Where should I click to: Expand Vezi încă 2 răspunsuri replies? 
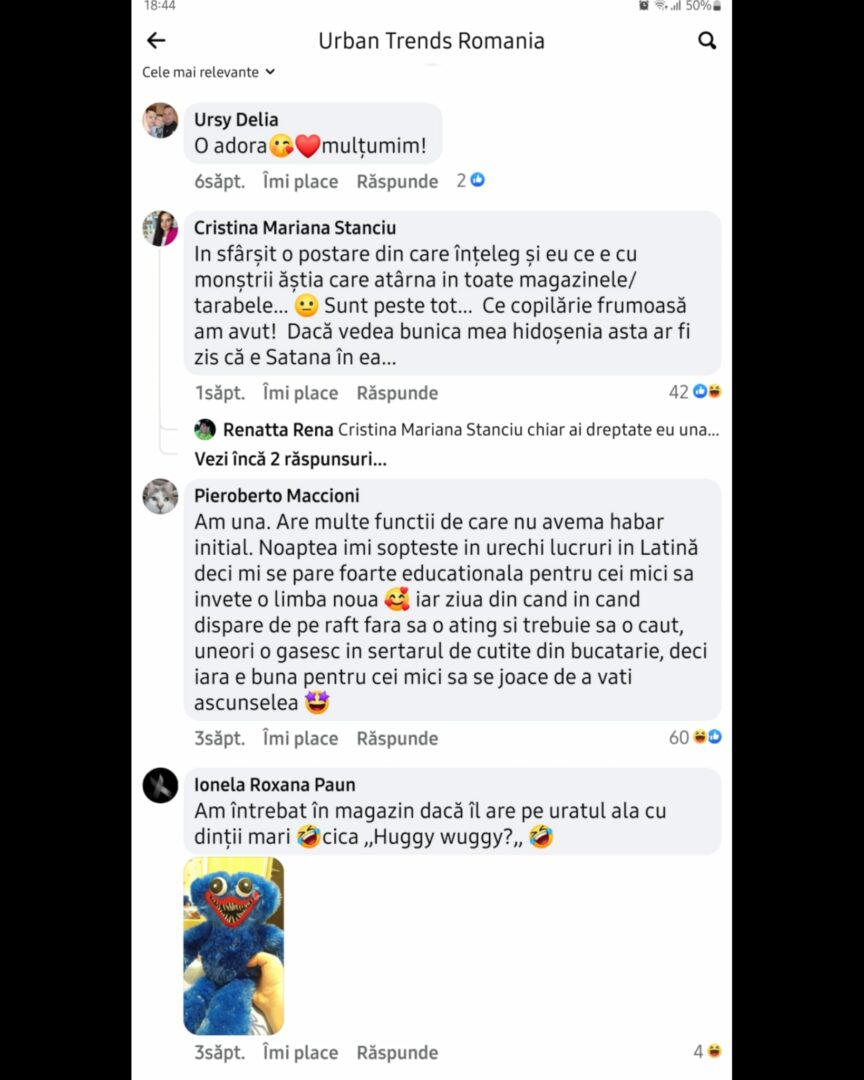point(290,459)
